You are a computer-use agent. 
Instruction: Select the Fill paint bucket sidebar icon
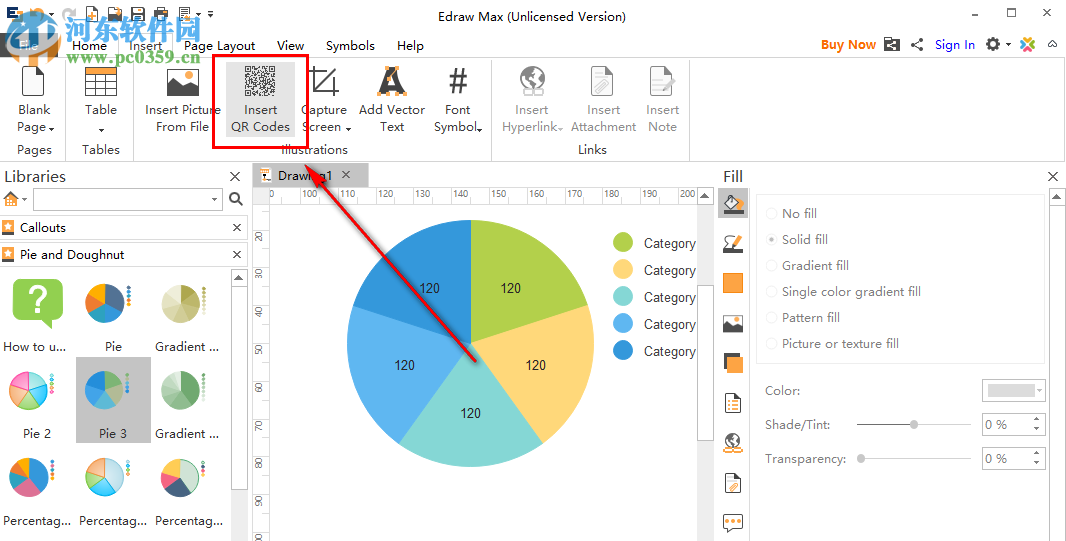733,203
